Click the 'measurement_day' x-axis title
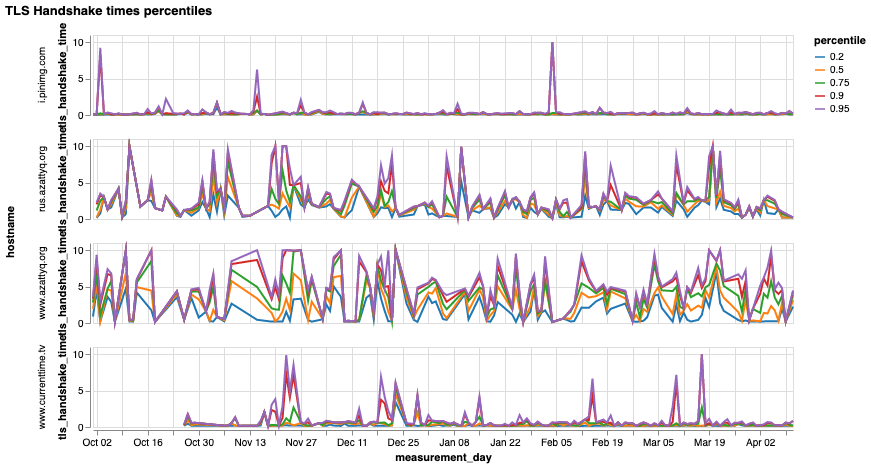The image size is (871, 467). pos(440,456)
